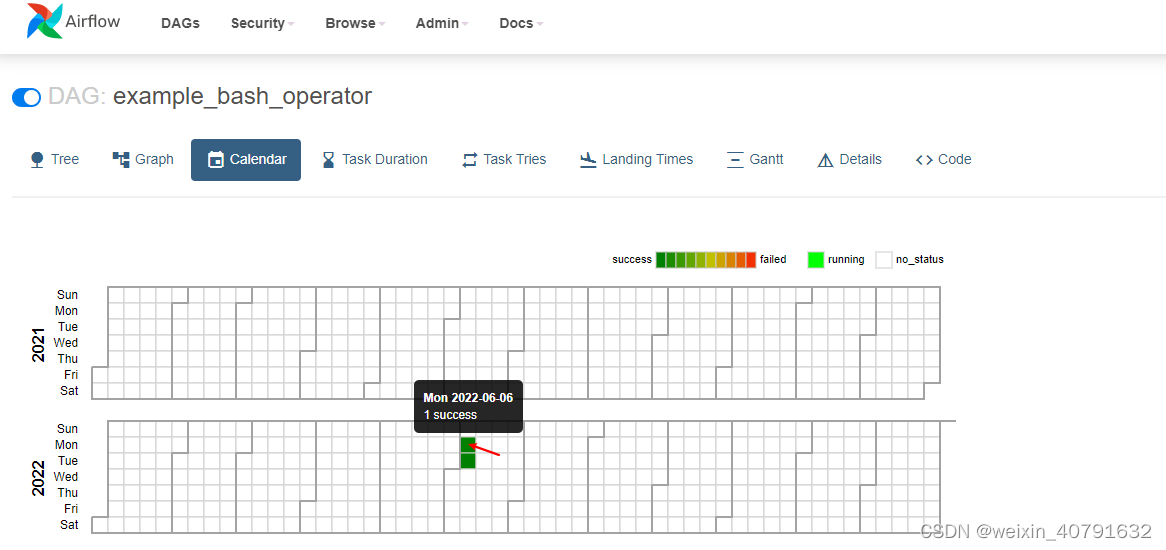Viewport: 1166px width, 550px height.
Task: Open Landing Times plane icon
Action: [x=588, y=160]
